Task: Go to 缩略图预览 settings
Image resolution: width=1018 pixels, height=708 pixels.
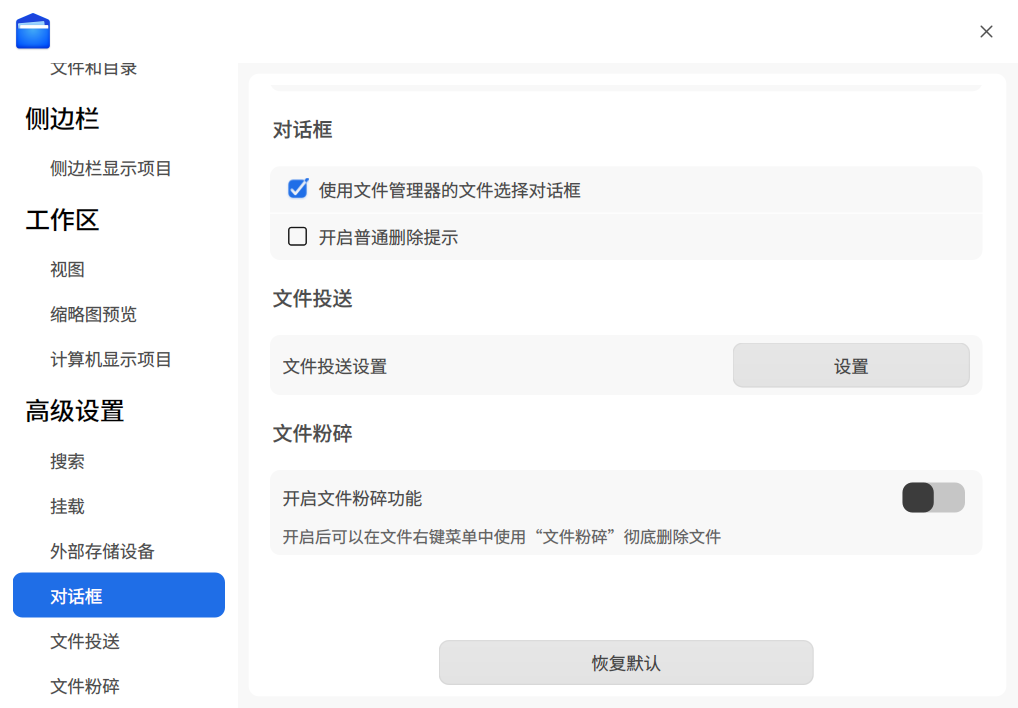Action: 93,315
